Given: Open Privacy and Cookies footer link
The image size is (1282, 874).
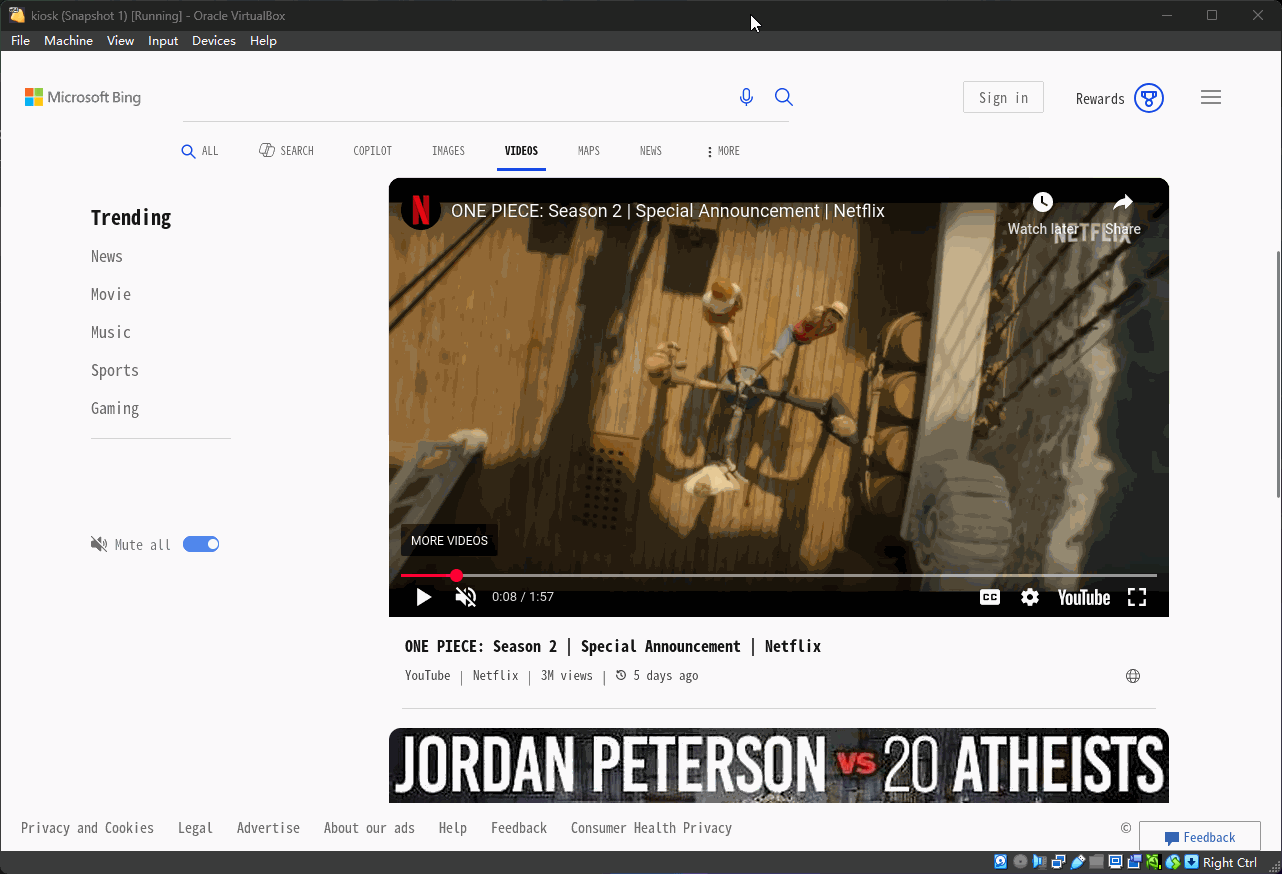Looking at the screenshot, I should 87,828.
